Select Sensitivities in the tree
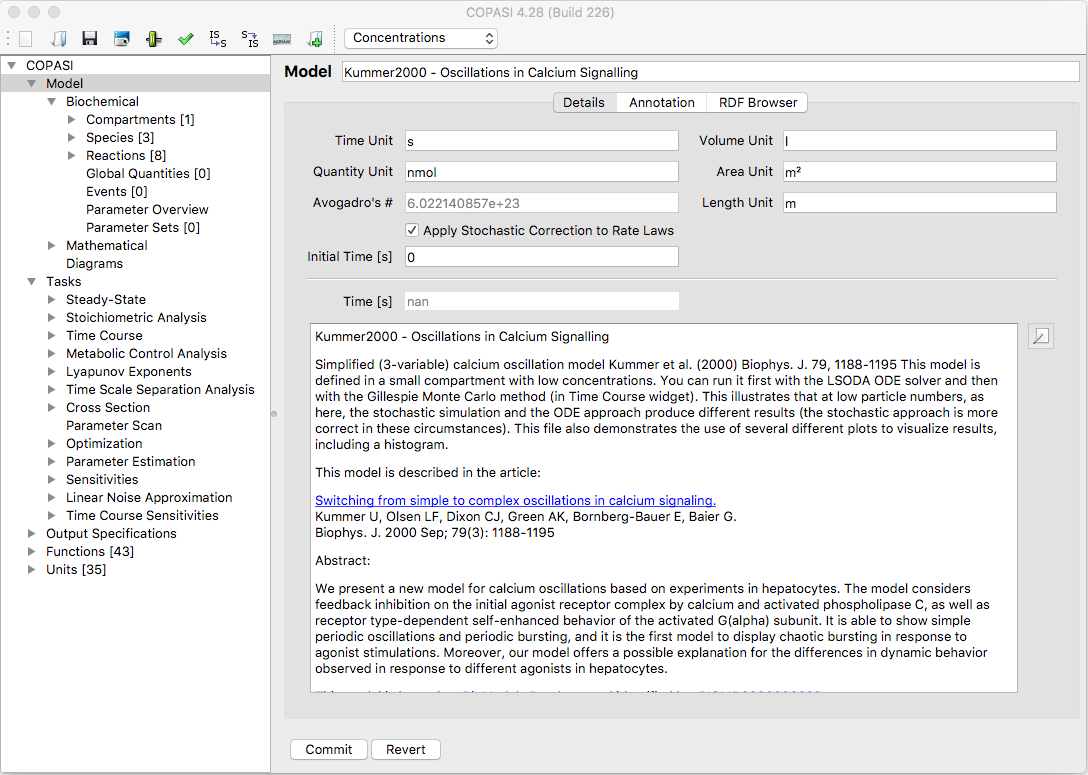This screenshot has width=1088, height=775. click(102, 480)
